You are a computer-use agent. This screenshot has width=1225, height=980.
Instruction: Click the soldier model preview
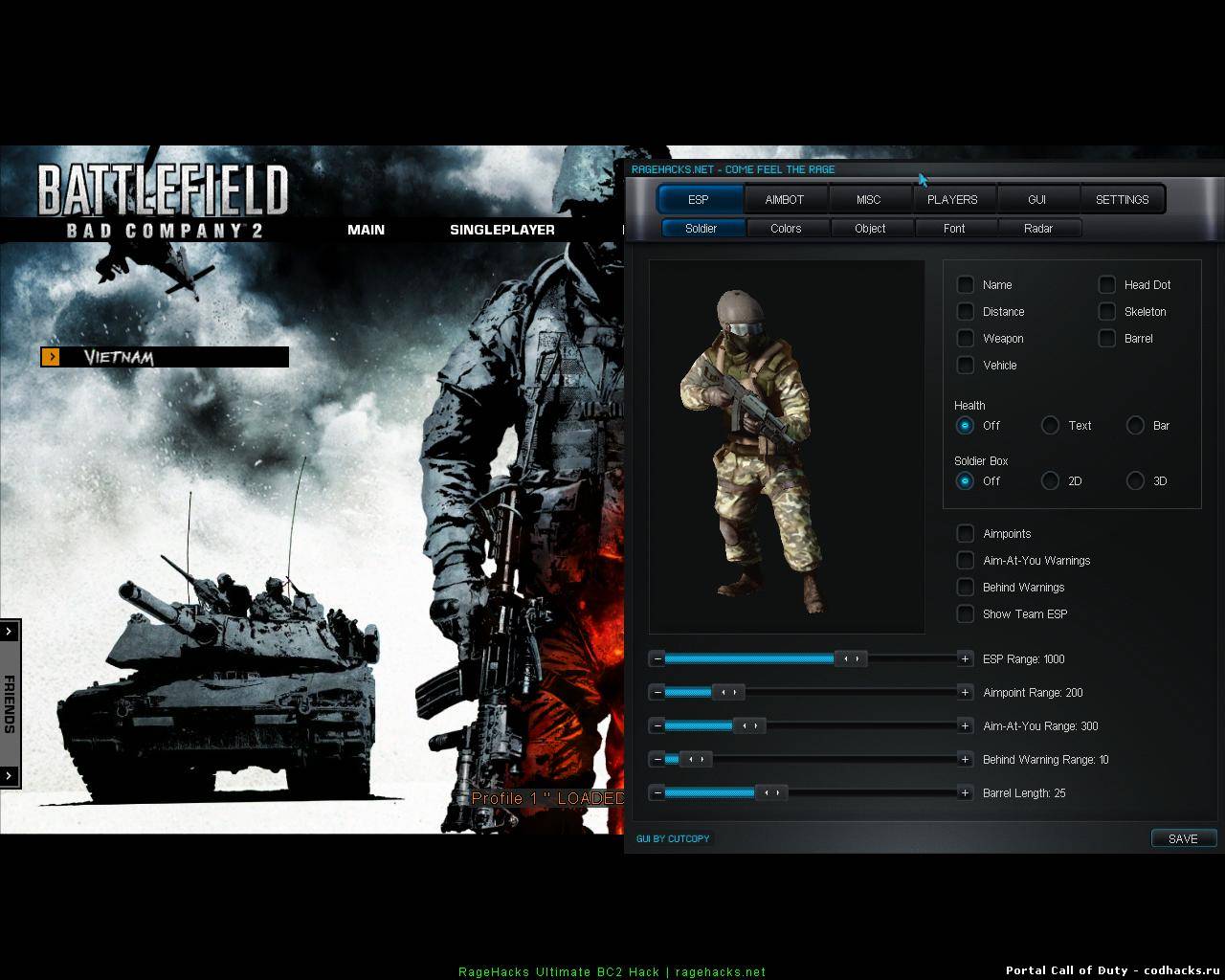(787, 447)
